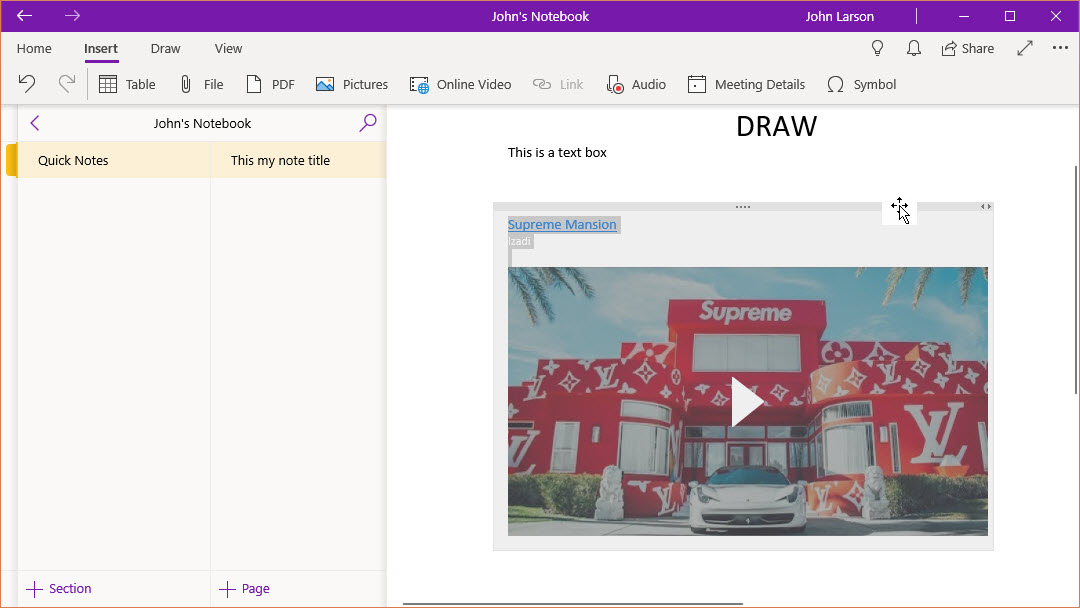Open the more options ellipsis menu
This screenshot has height=608, width=1080.
[1060, 48]
